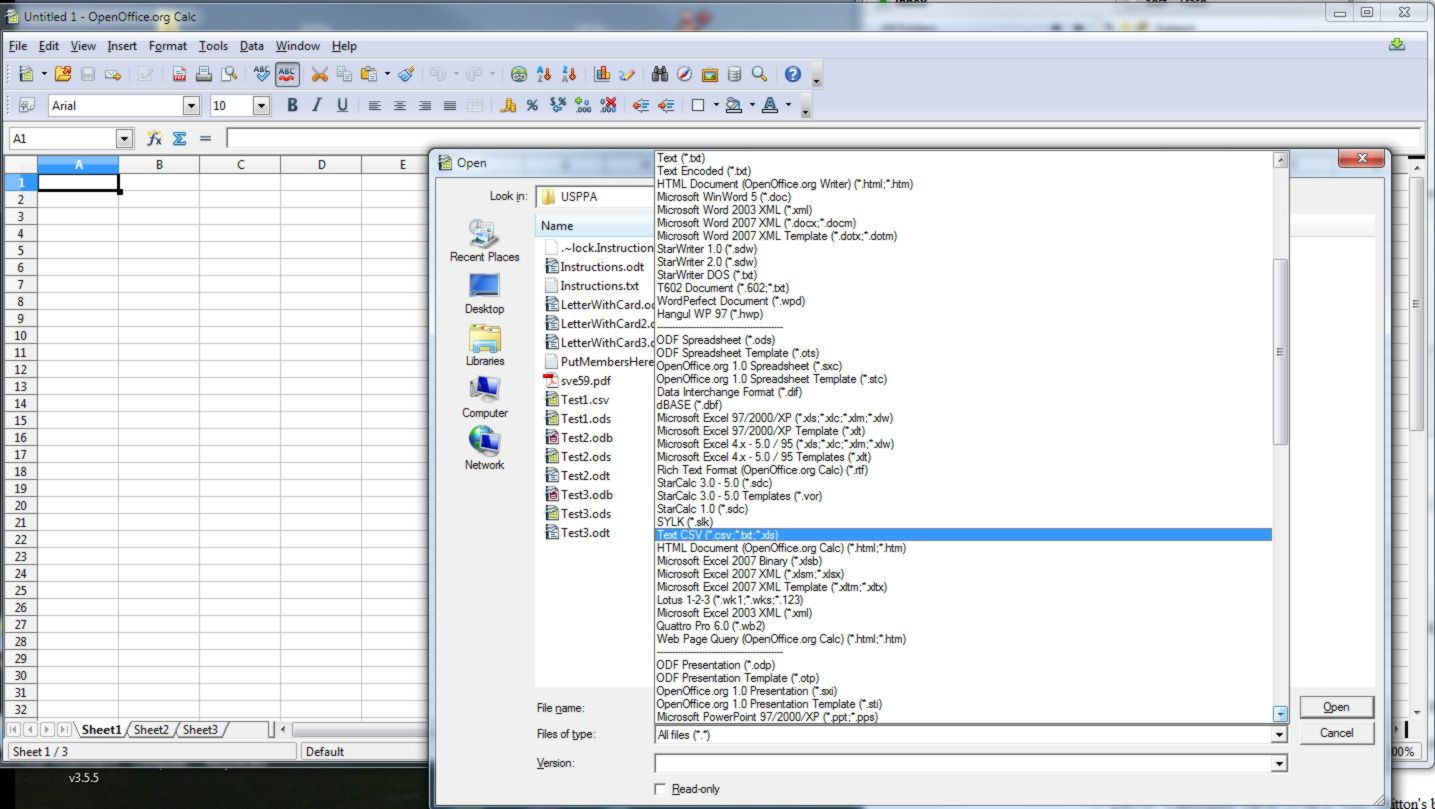Screen dimensions: 1435x809
Task: Open the Tools menu
Action: click(213, 46)
